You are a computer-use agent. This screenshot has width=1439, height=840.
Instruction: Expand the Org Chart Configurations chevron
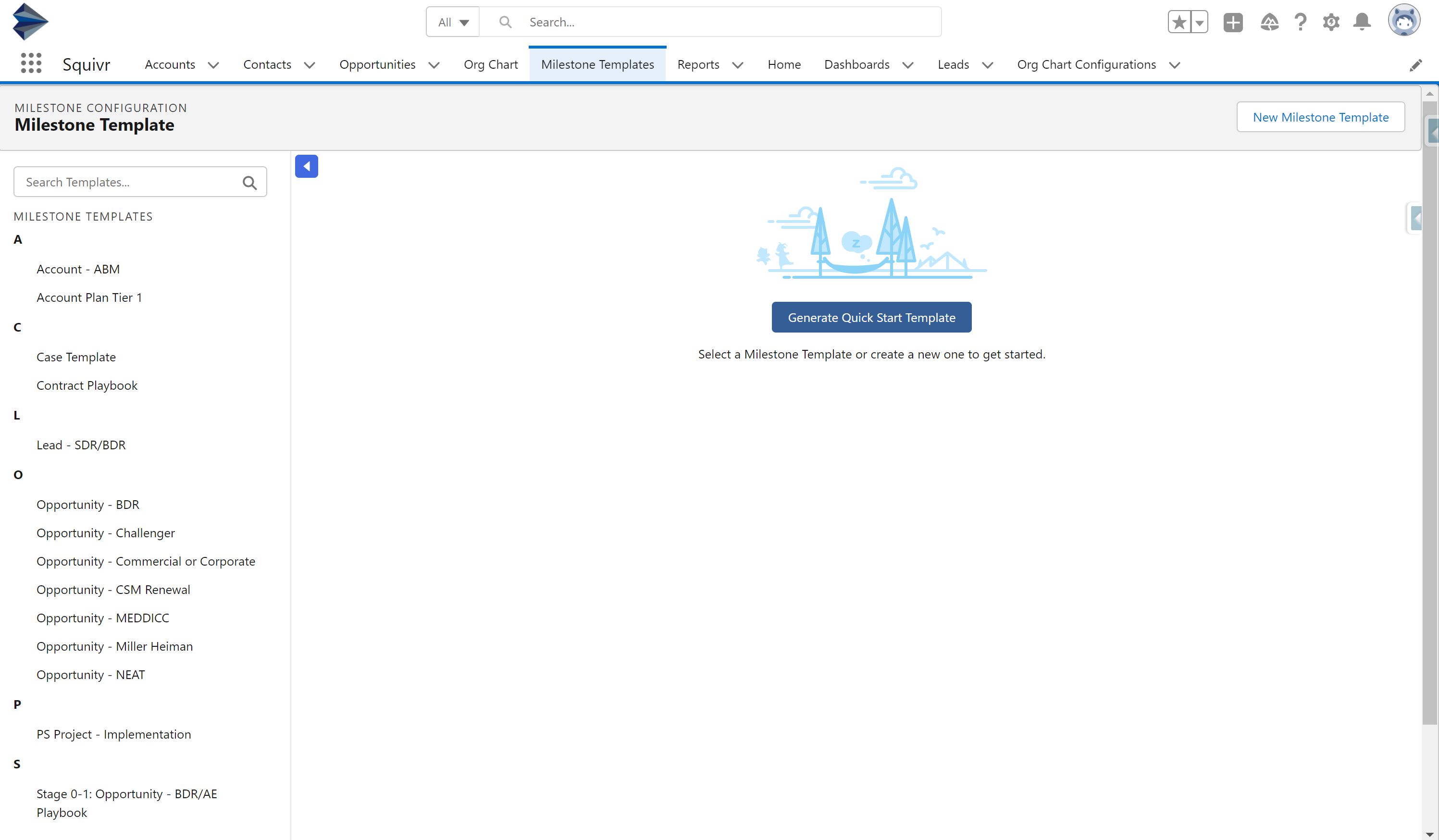(x=1174, y=65)
